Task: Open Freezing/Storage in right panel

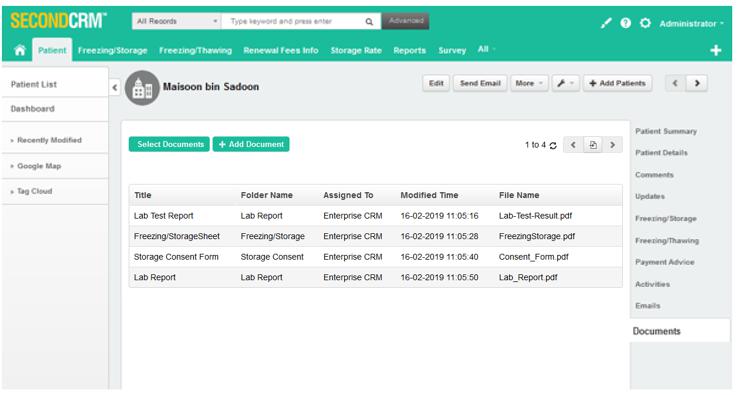Action: [x=665, y=219]
